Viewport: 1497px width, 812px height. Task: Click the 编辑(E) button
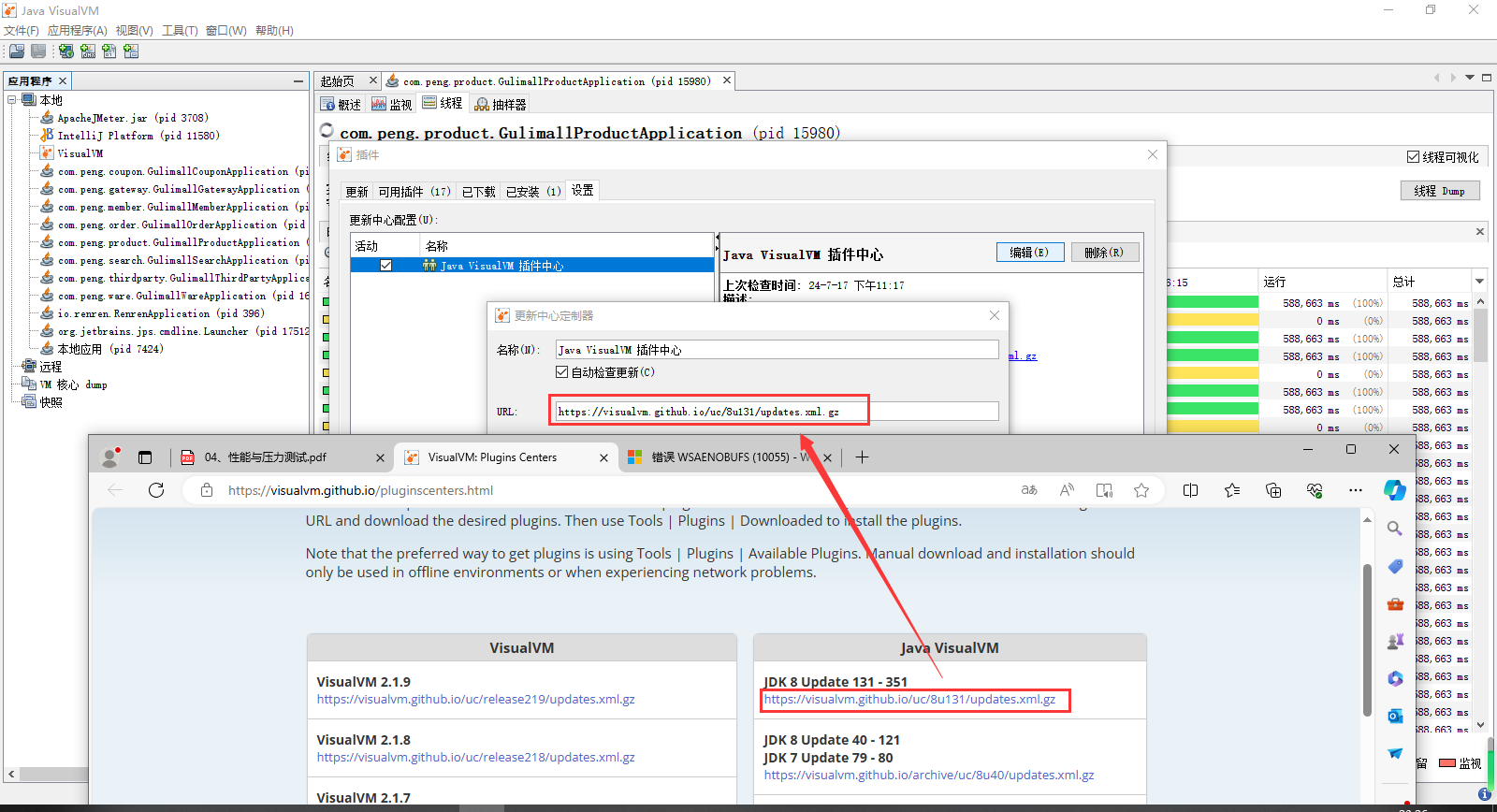[1030, 253]
